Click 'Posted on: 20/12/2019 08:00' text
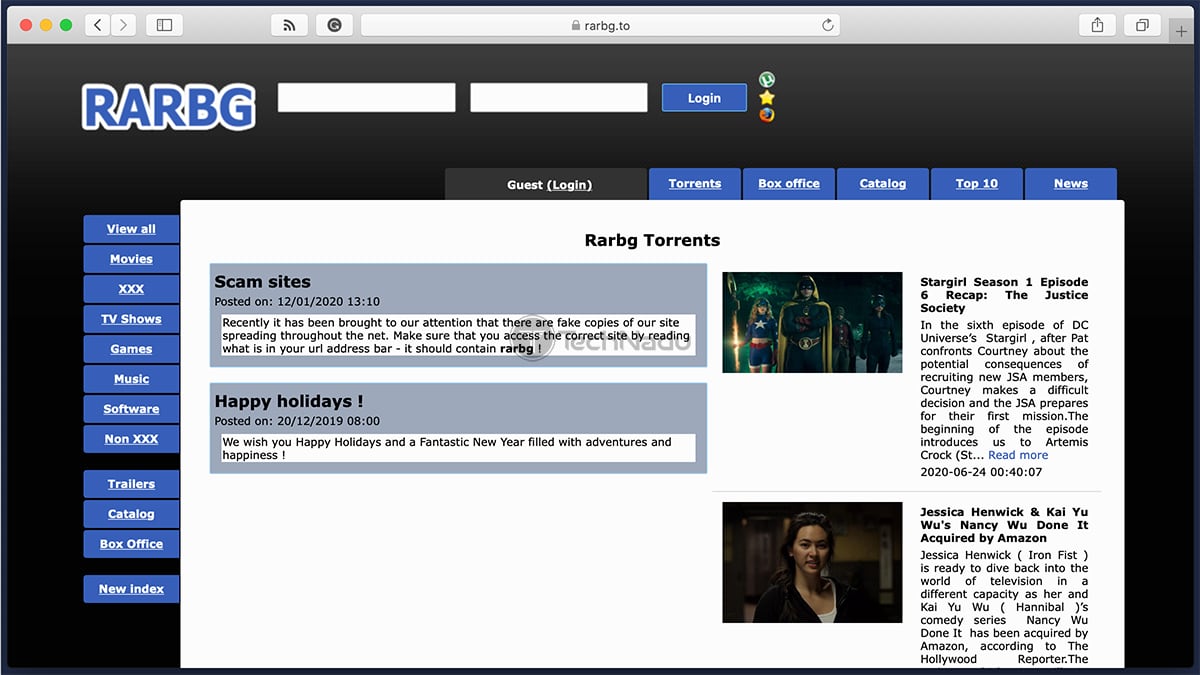The height and width of the screenshot is (675, 1200). (x=297, y=421)
